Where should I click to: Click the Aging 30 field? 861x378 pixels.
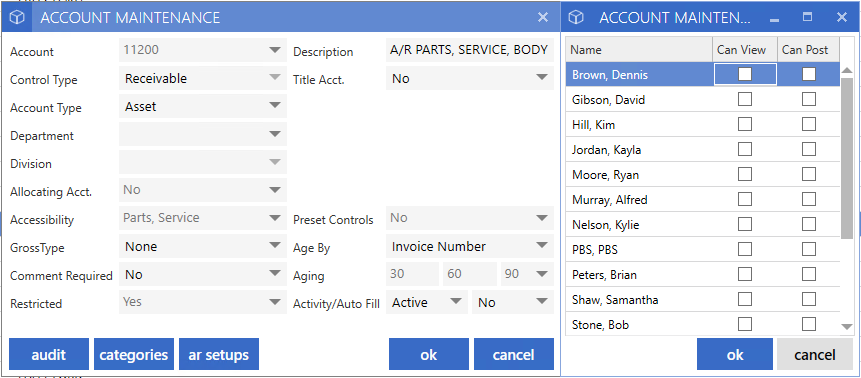point(412,274)
